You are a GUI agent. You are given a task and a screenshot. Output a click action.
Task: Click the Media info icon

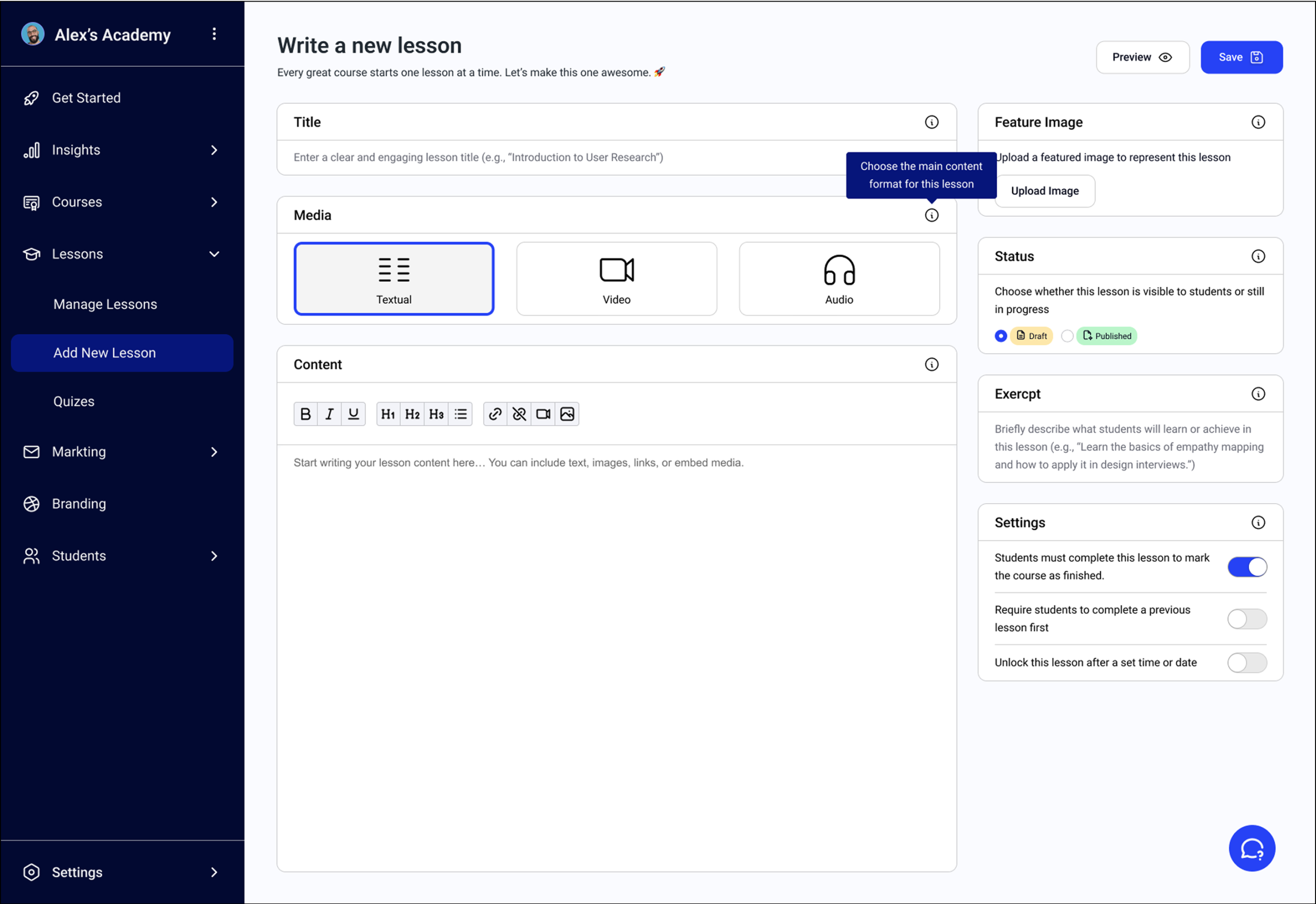(x=931, y=215)
